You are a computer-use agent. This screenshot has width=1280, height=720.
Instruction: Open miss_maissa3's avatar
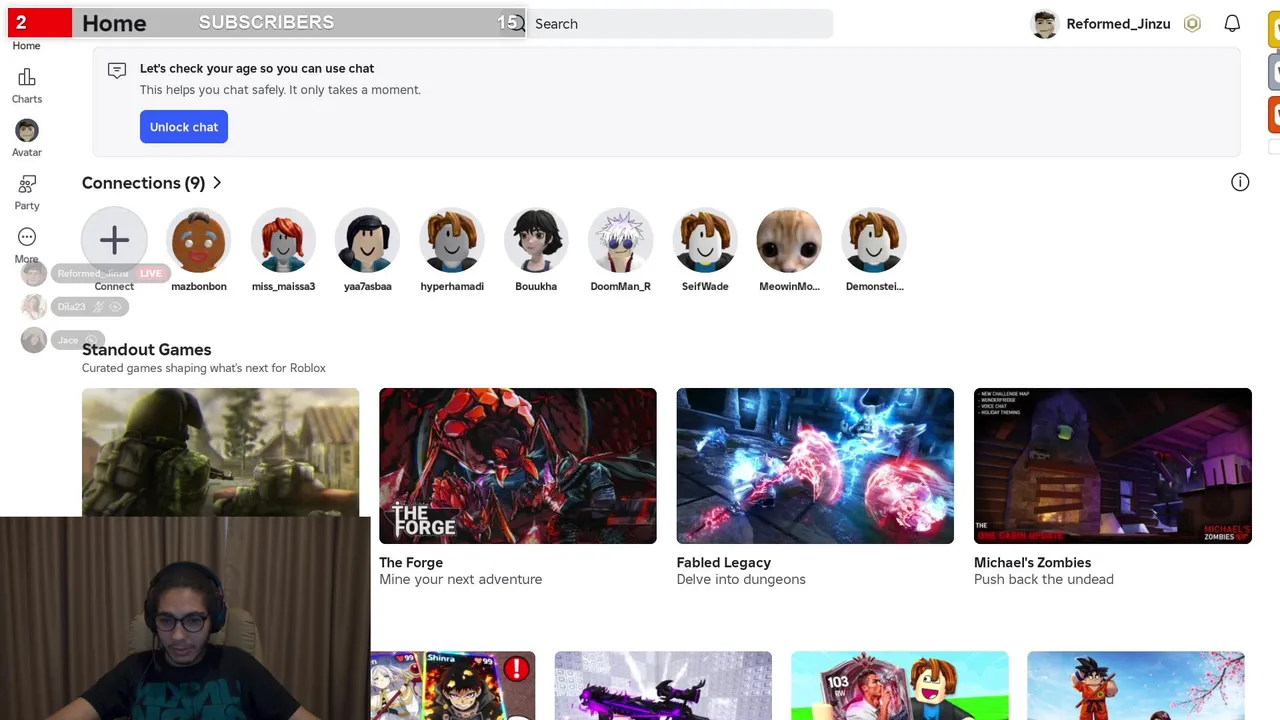click(283, 240)
